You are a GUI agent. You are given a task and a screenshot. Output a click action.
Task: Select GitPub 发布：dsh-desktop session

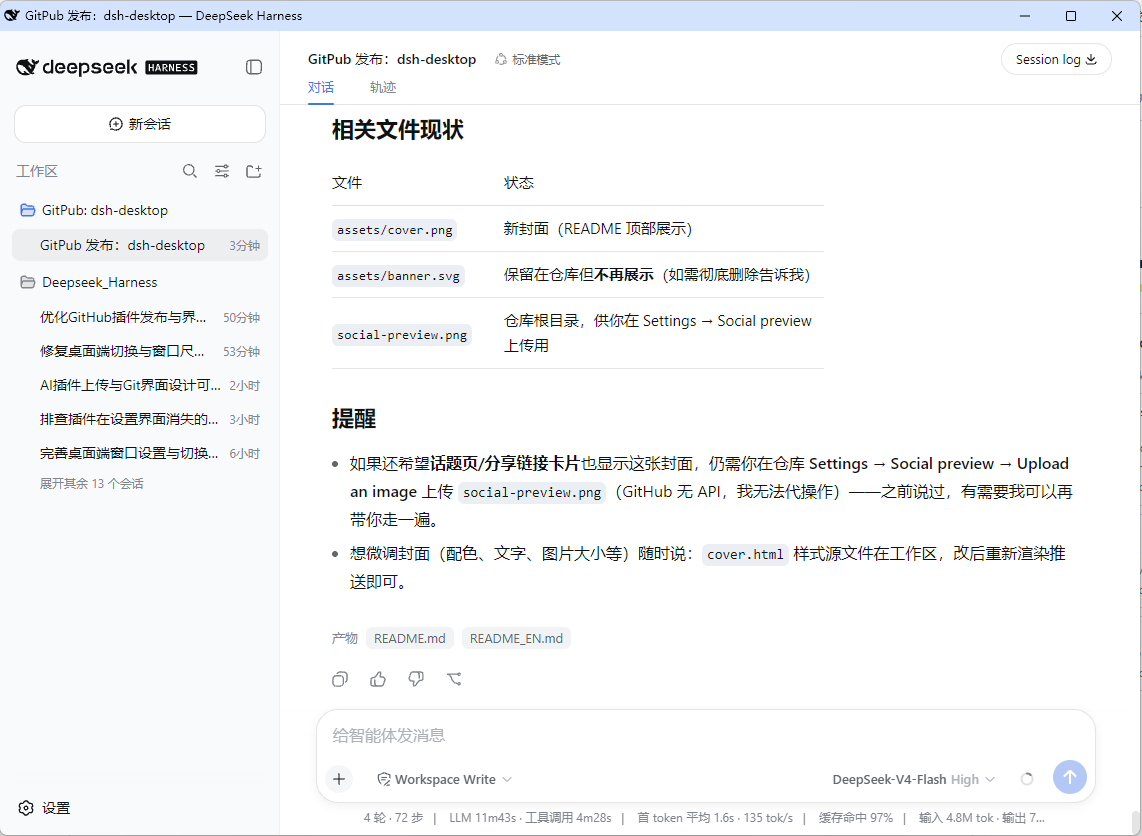pyautogui.click(x=140, y=245)
